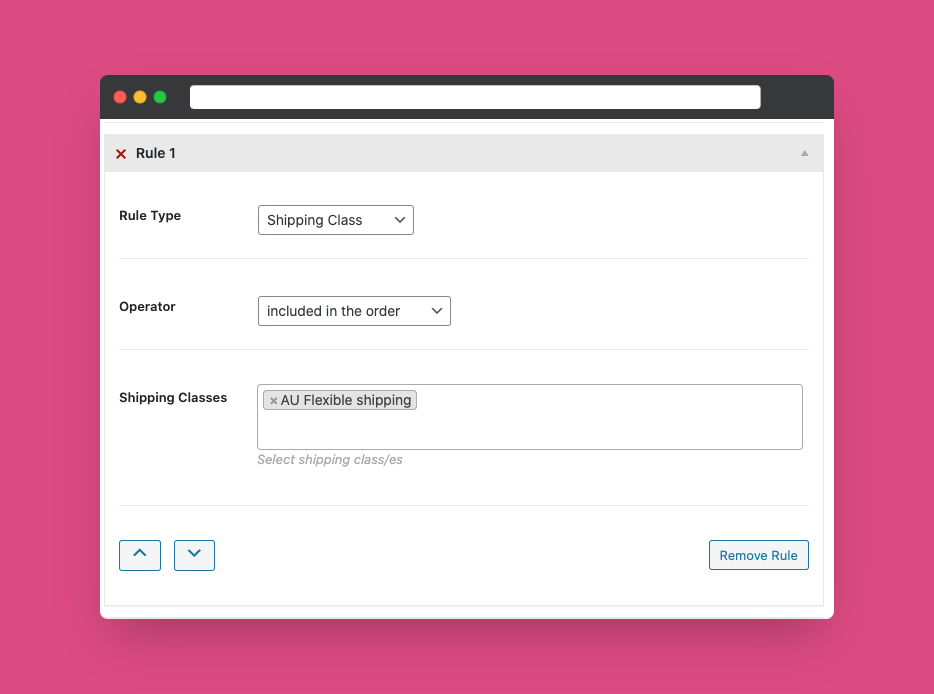Close the window with red button
934x694 pixels.
click(x=120, y=97)
